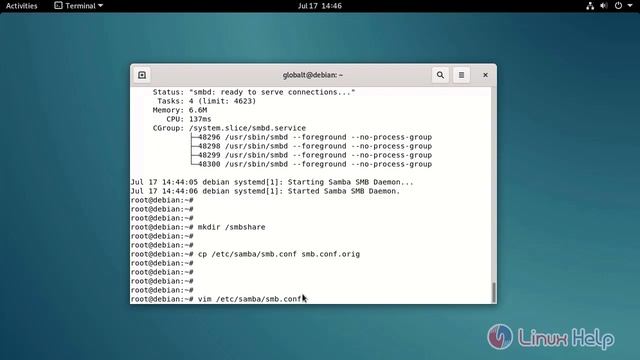Click the network status icon
640x360 pixels.
[590, 6]
